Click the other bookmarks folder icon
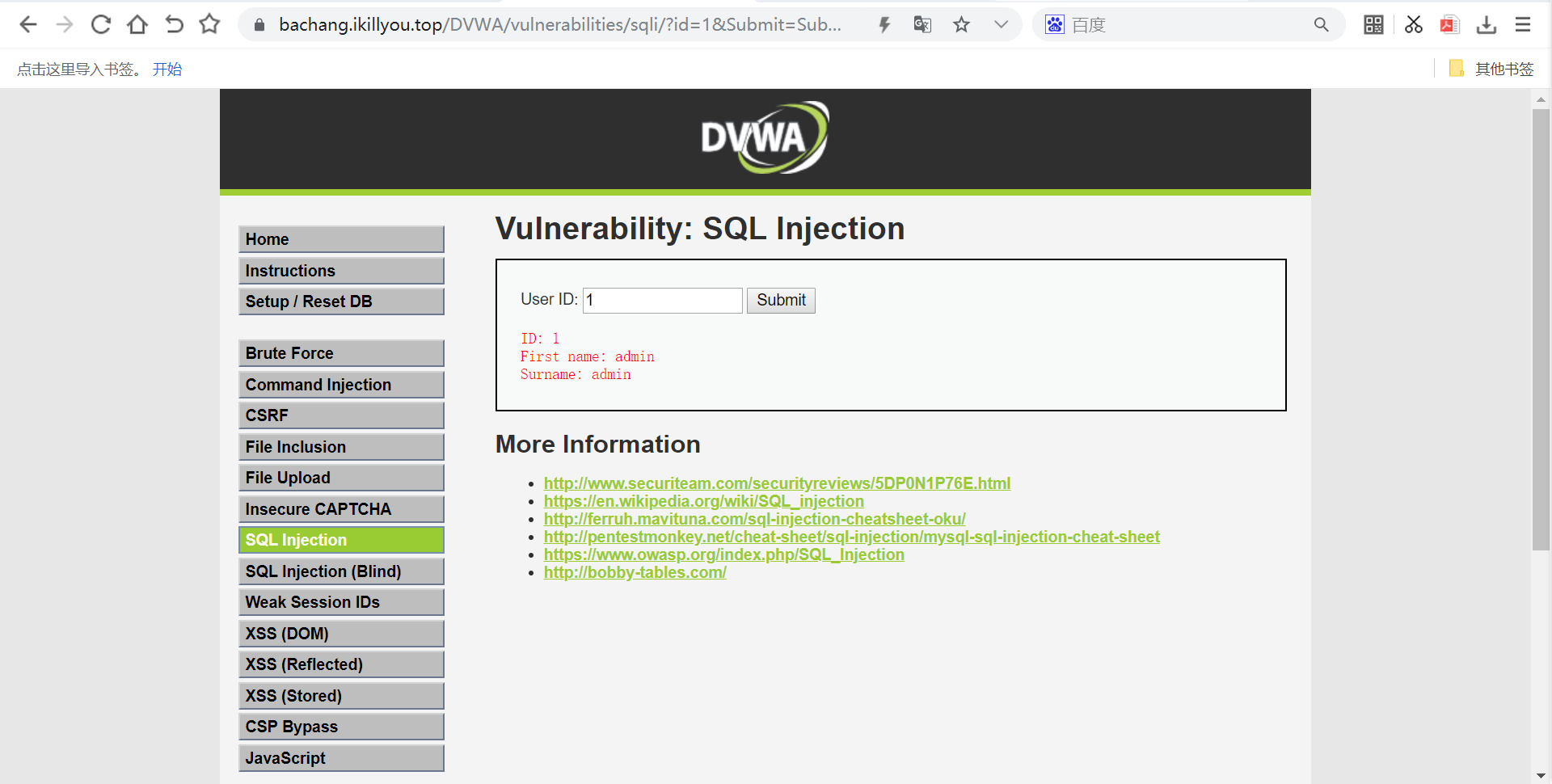The image size is (1552, 784). [x=1457, y=69]
